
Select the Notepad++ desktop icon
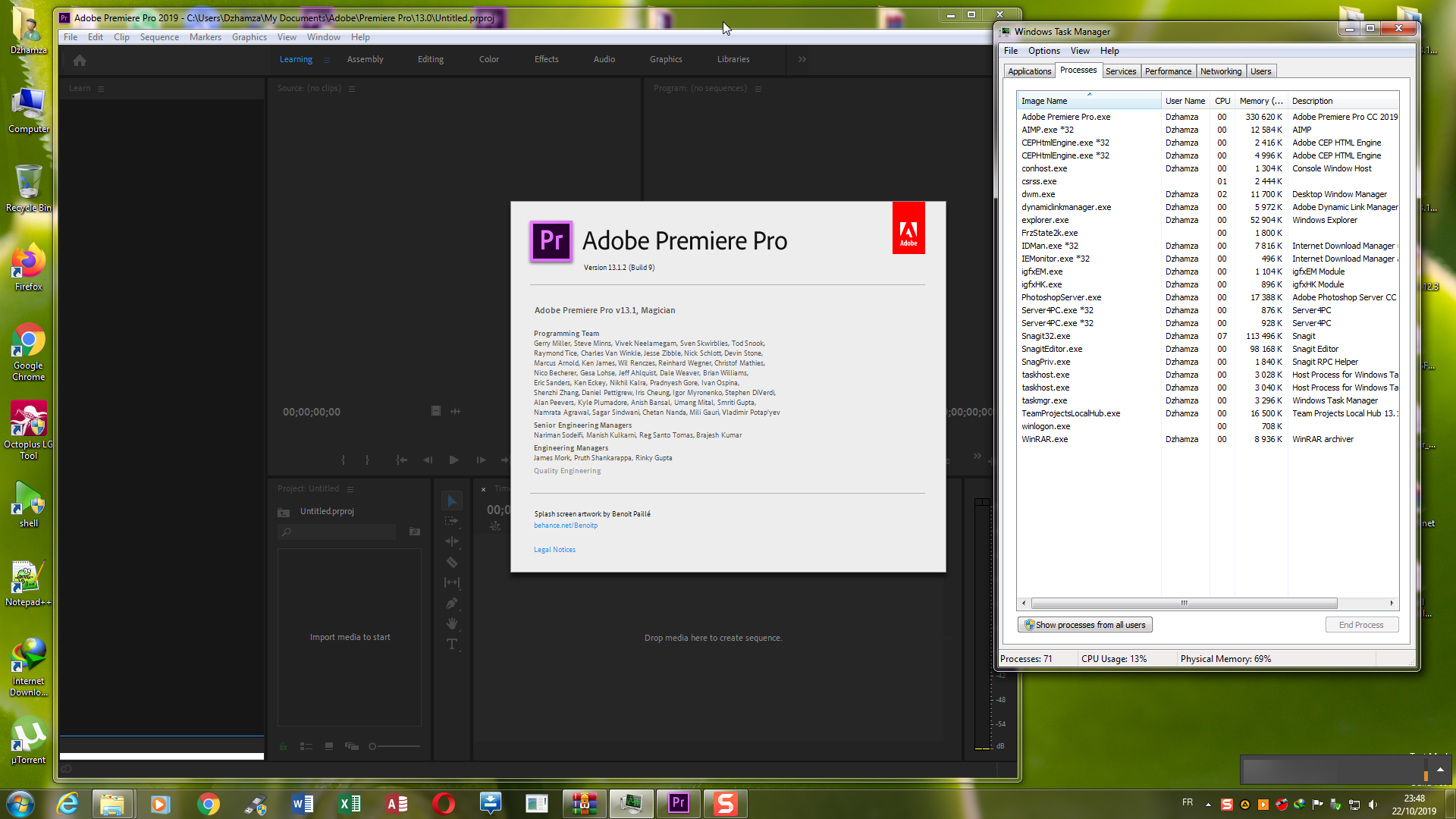click(29, 583)
